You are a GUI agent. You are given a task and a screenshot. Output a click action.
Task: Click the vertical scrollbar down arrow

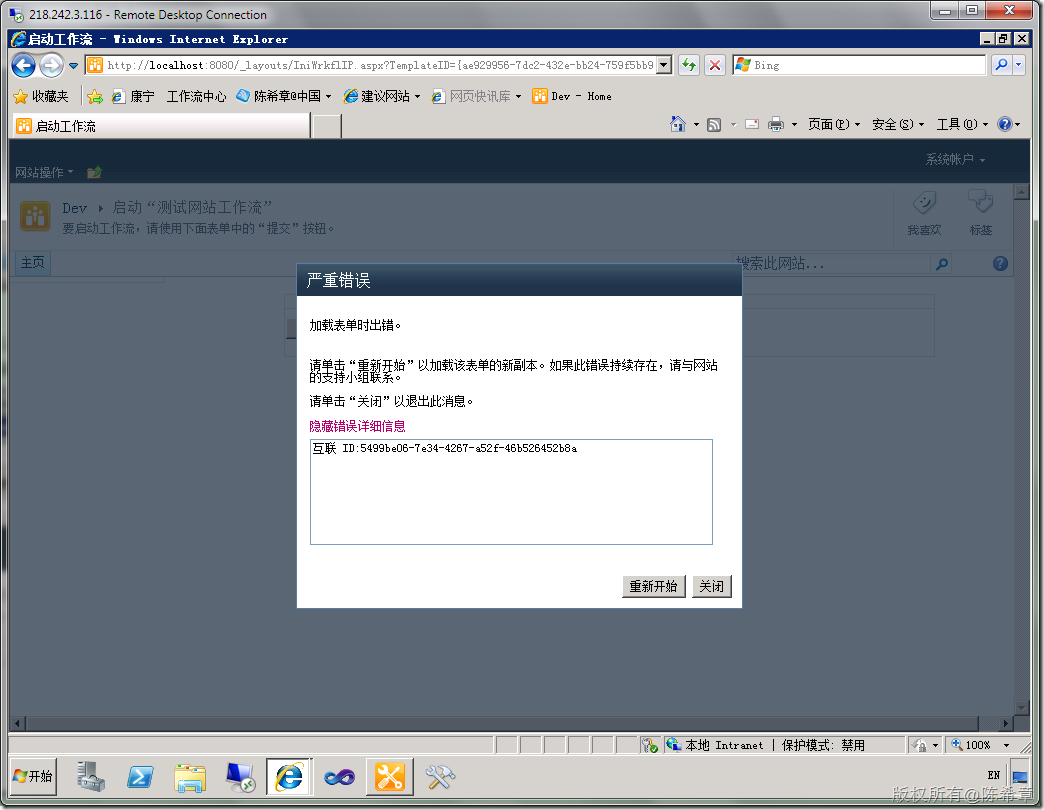click(1021, 708)
